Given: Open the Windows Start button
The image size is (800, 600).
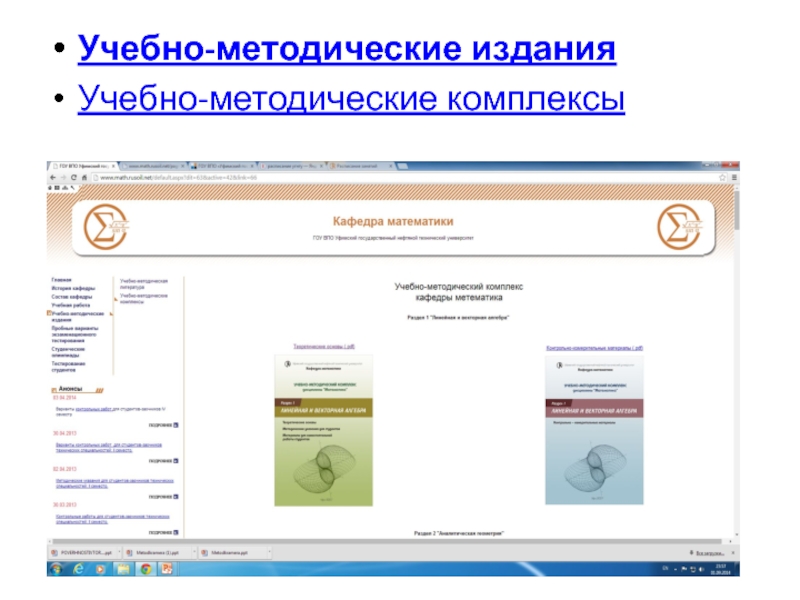Looking at the screenshot, I should 56,568.
